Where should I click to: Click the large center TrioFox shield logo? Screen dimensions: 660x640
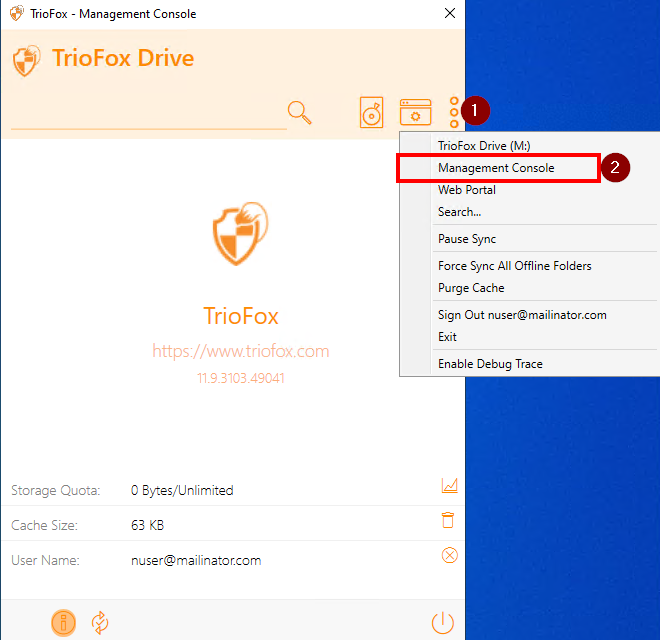click(x=240, y=234)
